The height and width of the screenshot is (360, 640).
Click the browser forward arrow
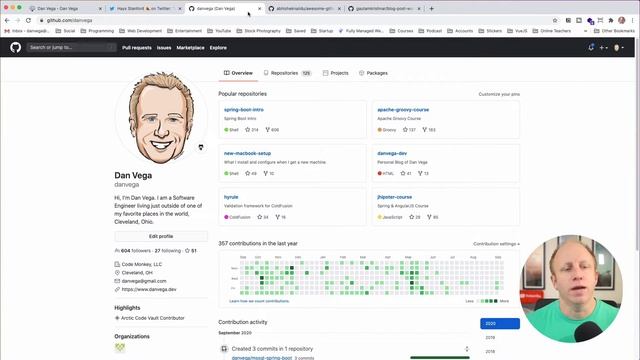(x=18, y=20)
